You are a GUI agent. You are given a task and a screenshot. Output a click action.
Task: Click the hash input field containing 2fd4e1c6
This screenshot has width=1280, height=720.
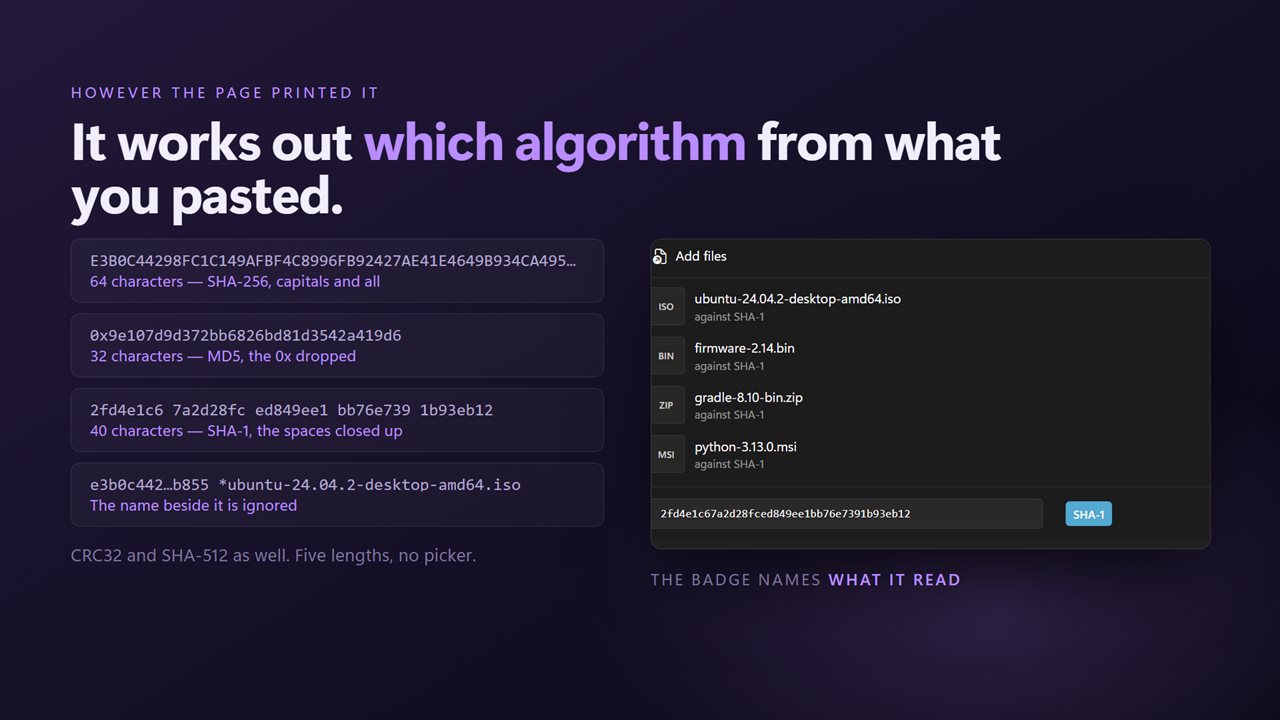pyautogui.click(x=846, y=514)
